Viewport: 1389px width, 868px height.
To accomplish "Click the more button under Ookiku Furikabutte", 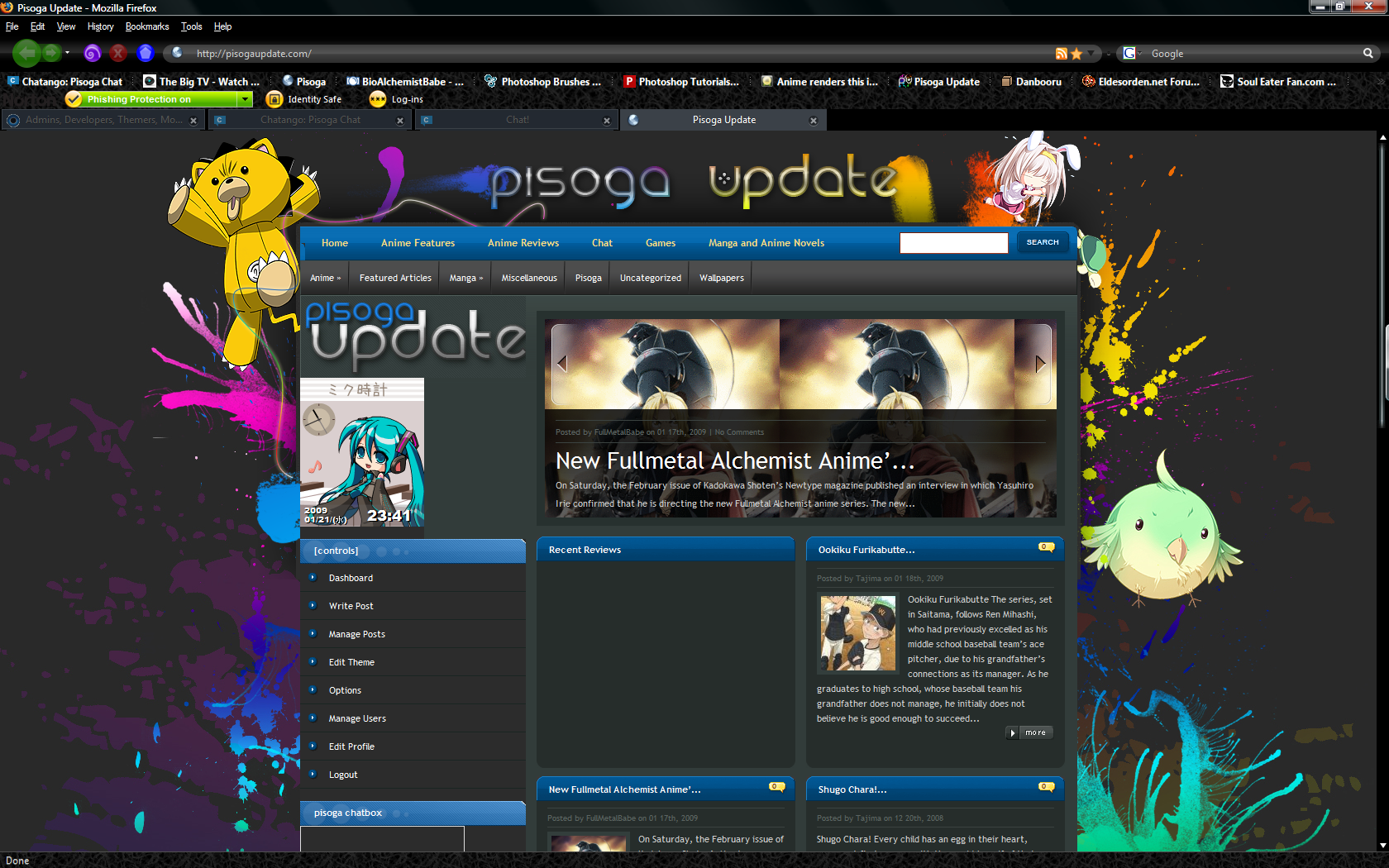I will 1029,732.
